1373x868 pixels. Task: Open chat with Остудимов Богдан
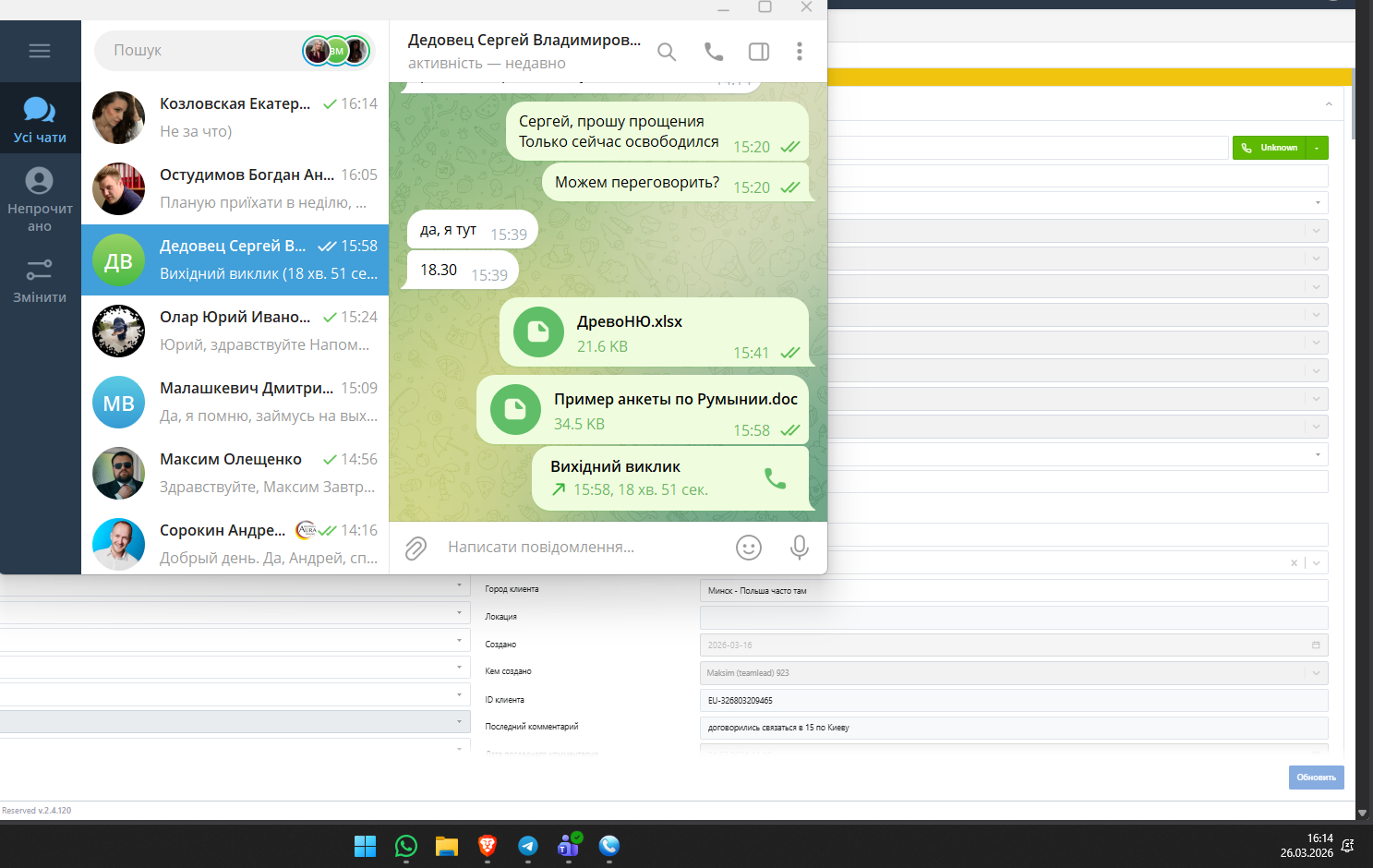235,188
